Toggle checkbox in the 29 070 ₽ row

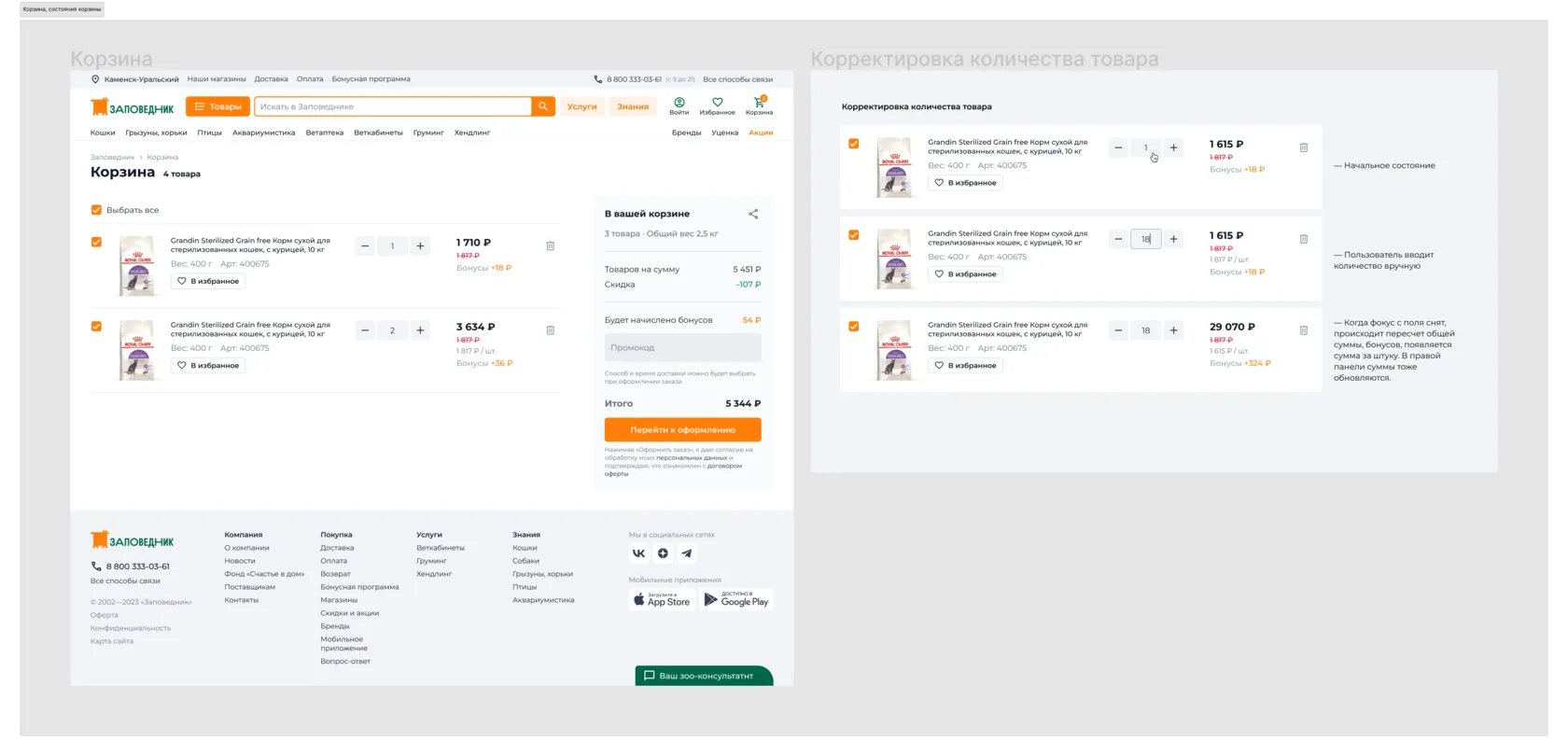[853, 327]
